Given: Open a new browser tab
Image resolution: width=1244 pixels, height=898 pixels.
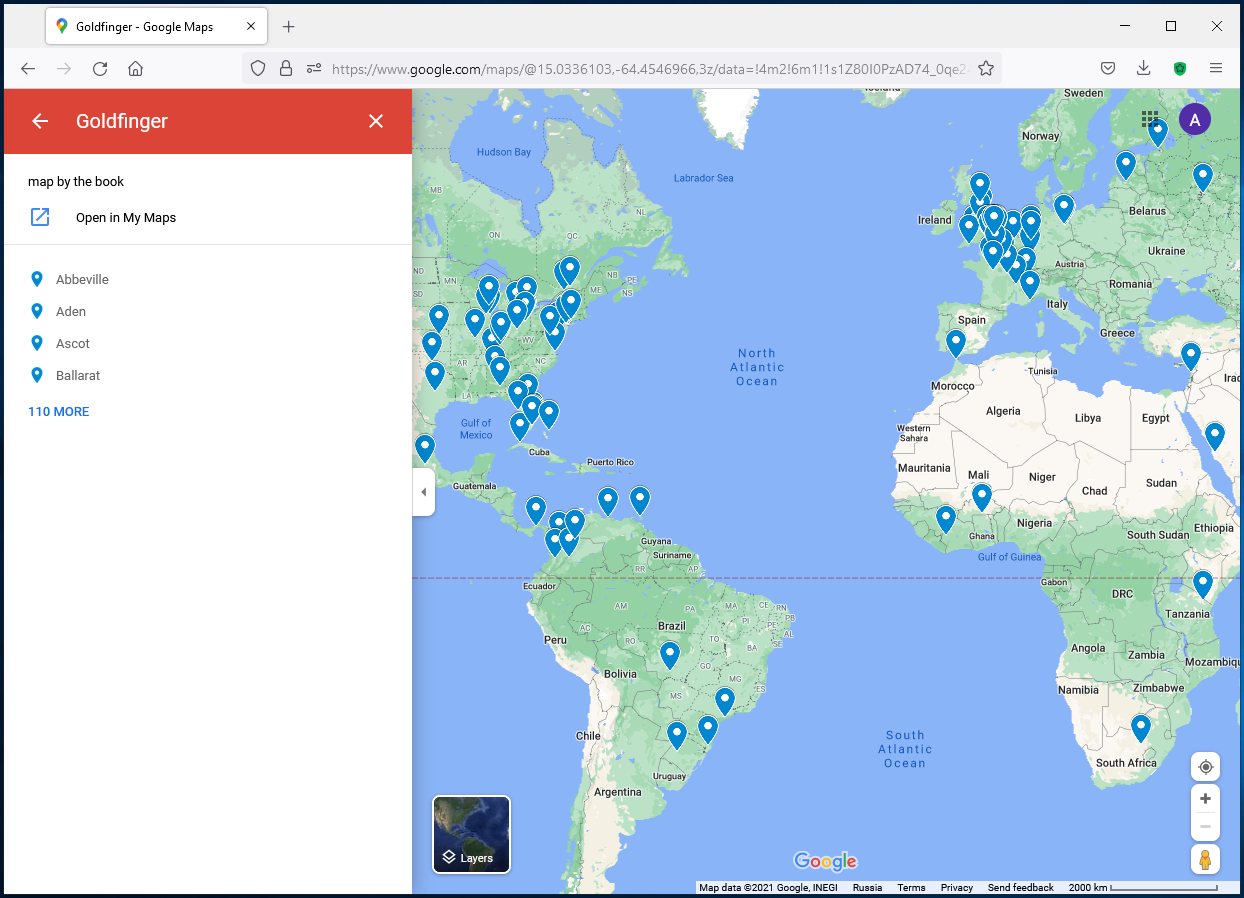Looking at the screenshot, I should pyautogui.click(x=289, y=27).
